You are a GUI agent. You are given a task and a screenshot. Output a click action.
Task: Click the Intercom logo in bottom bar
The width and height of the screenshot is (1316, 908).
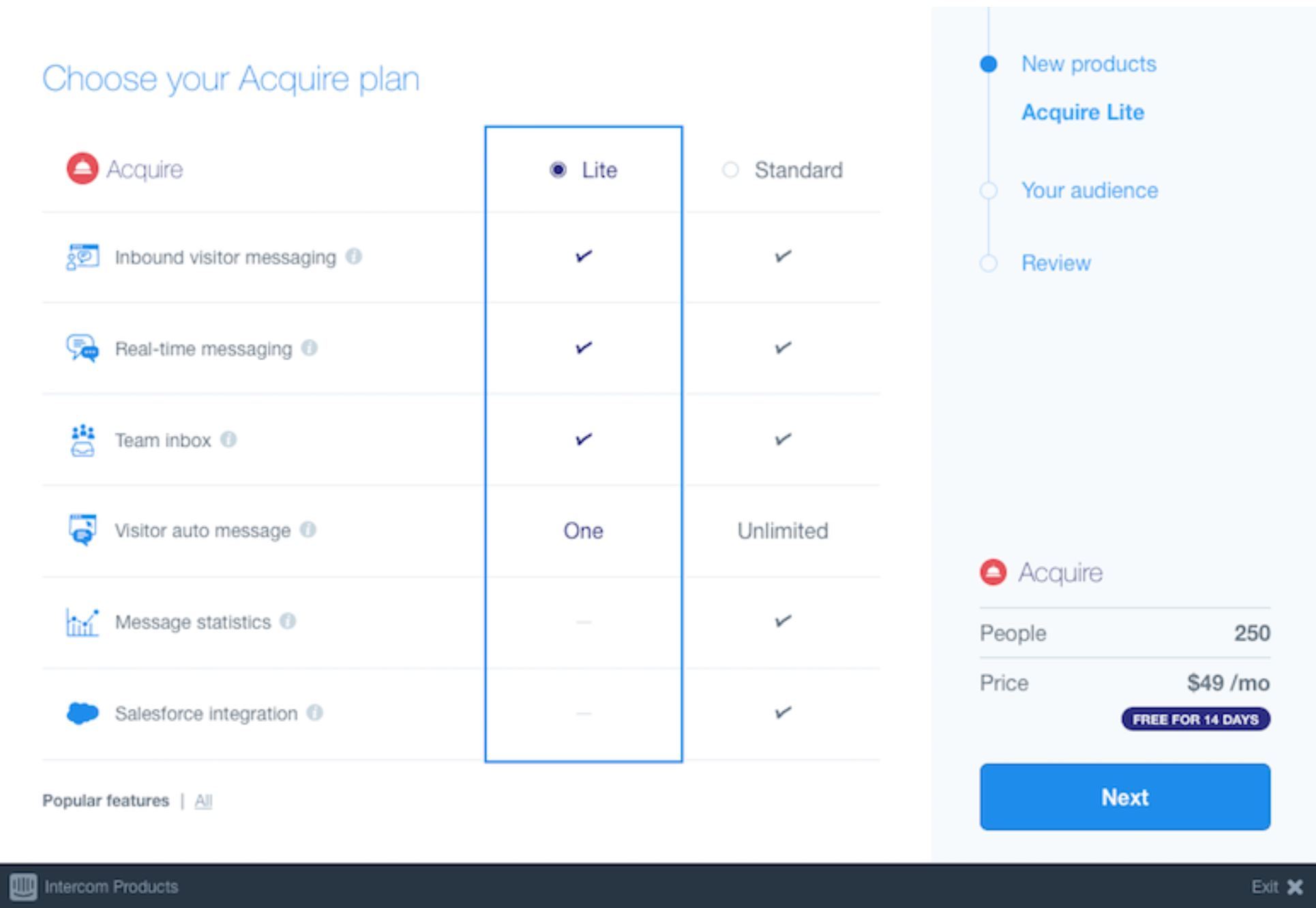click(23, 886)
